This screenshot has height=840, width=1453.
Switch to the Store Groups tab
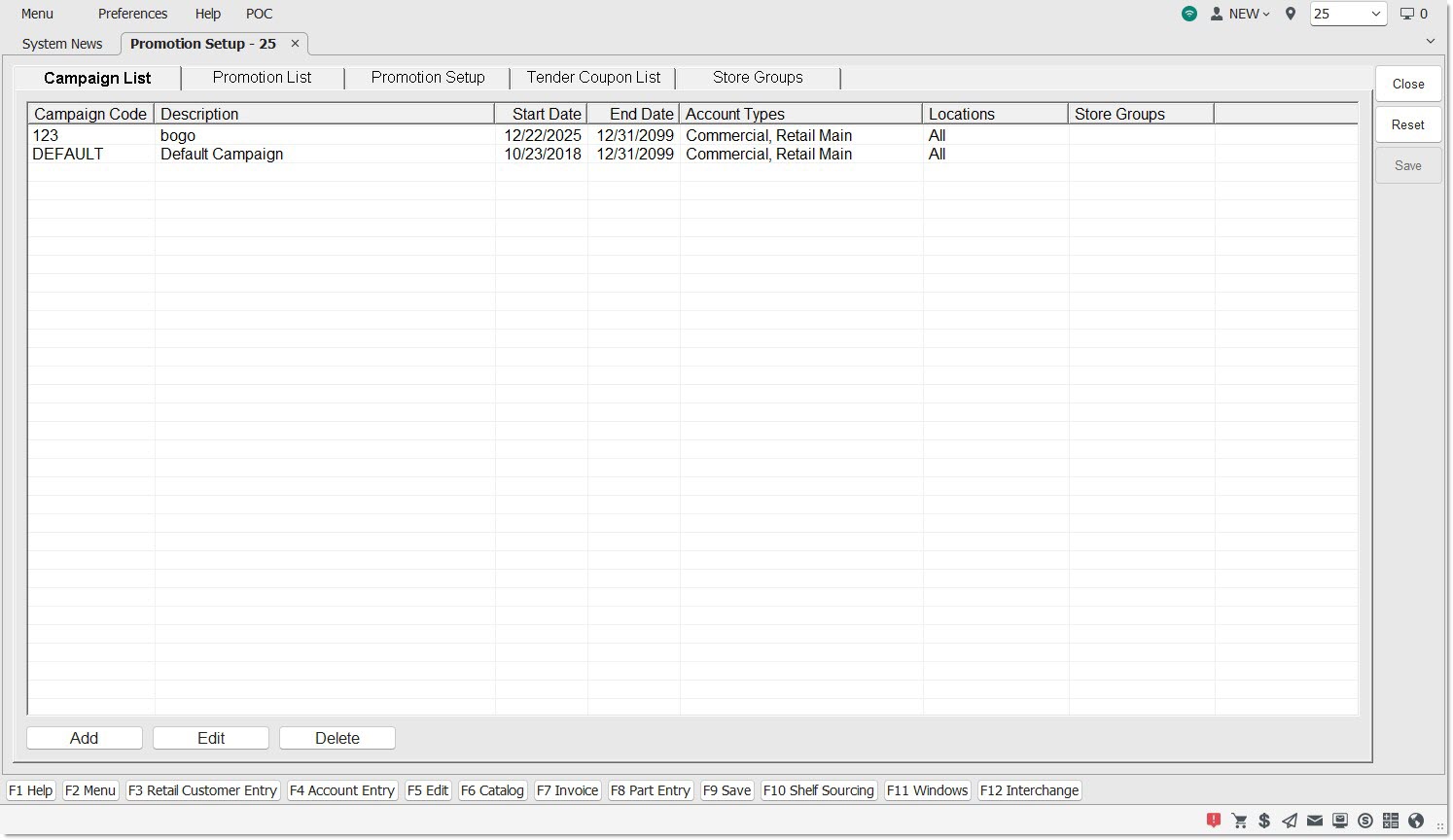coord(758,78)
